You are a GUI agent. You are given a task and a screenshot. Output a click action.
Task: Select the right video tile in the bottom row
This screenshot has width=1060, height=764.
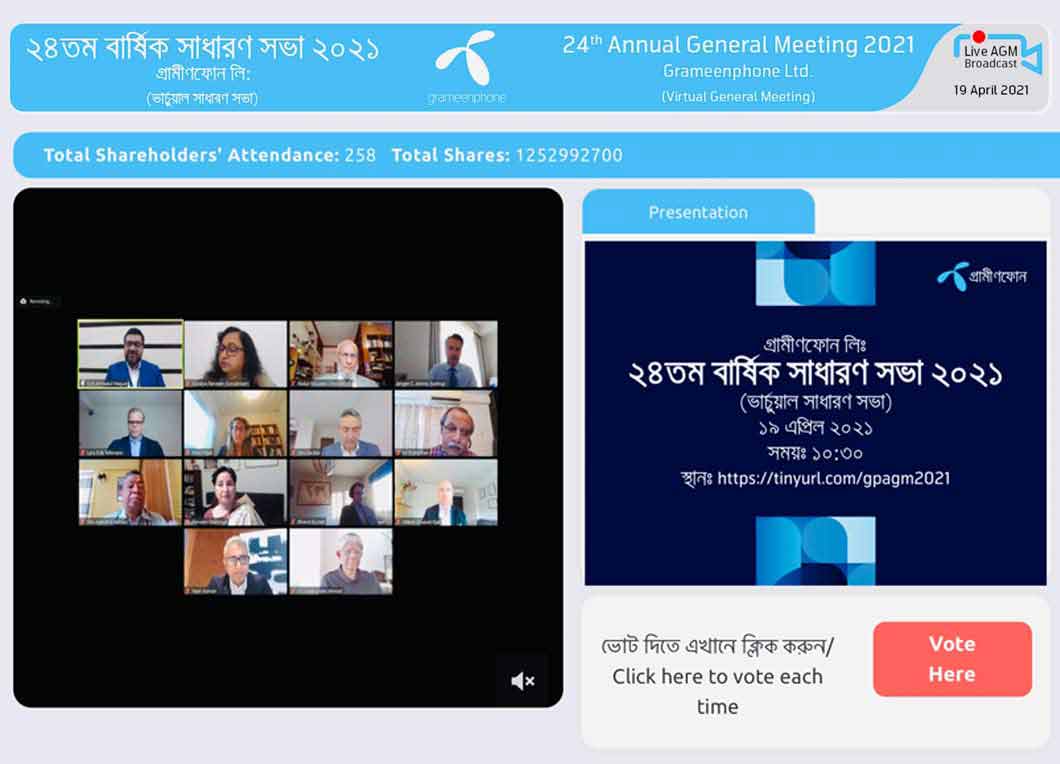(341, 561)
